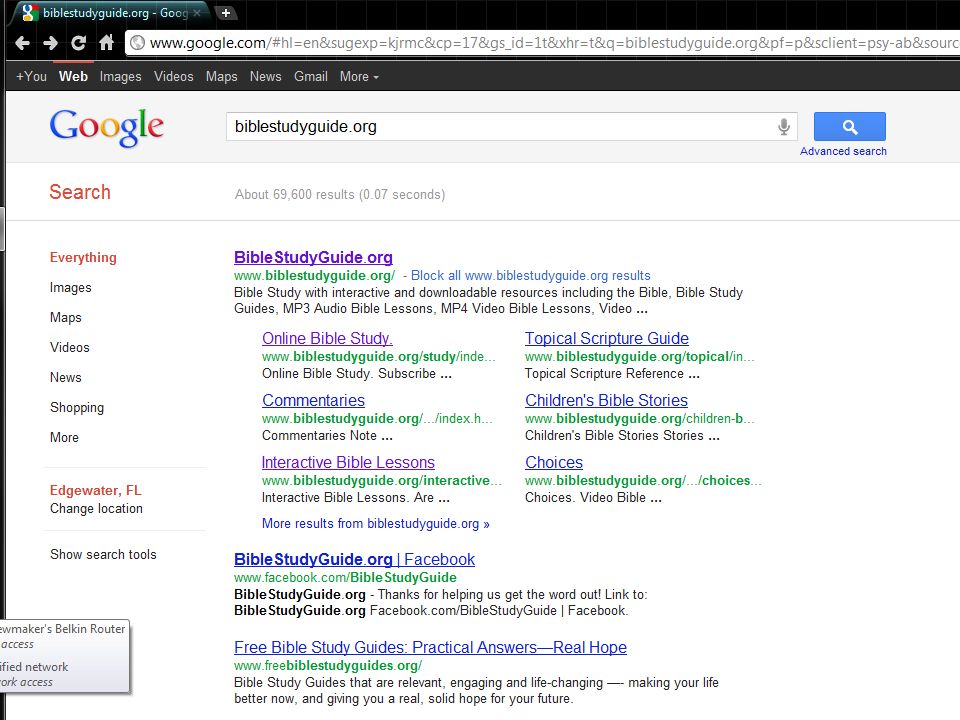Filter results by Videos in sidebar
960x720 pixels.
point(70,348)
